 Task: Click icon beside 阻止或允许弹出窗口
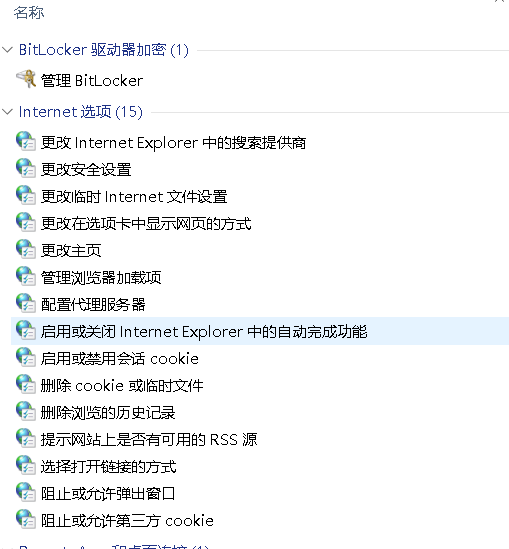(x=26, y=492)
